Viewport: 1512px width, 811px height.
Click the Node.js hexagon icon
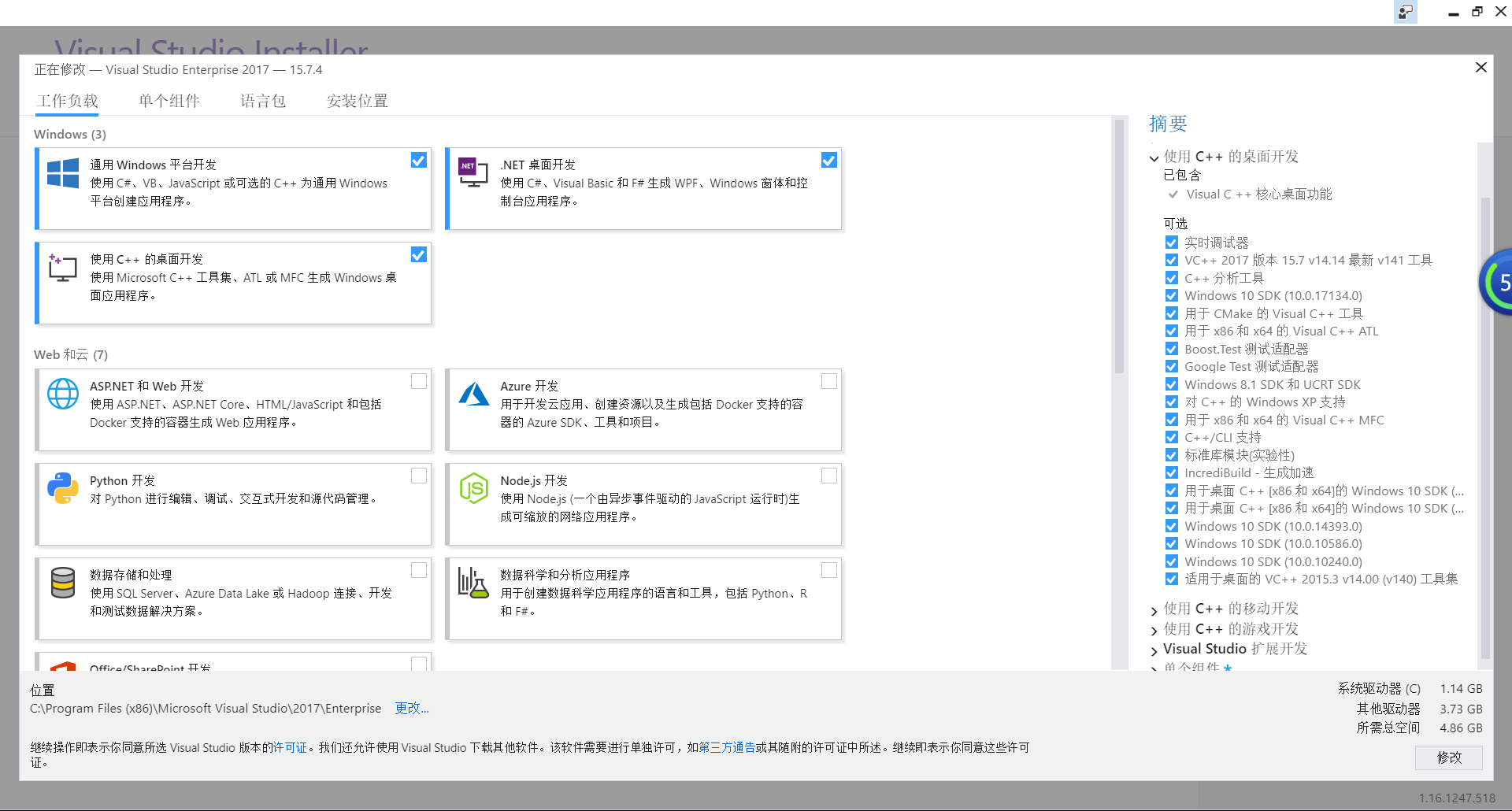pos(474,488)
